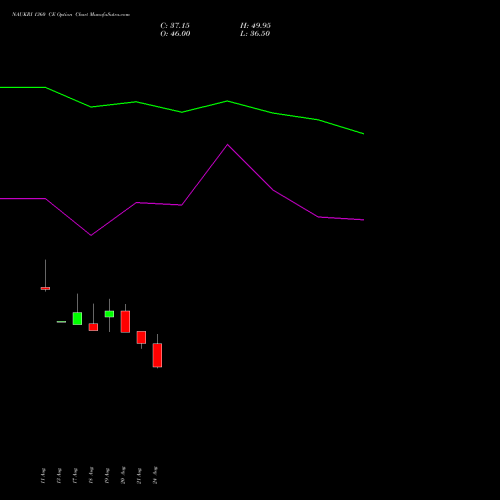Select the 19 Aug date label
The height and width of the screenshot is (500, 500).
coord(107,476)
